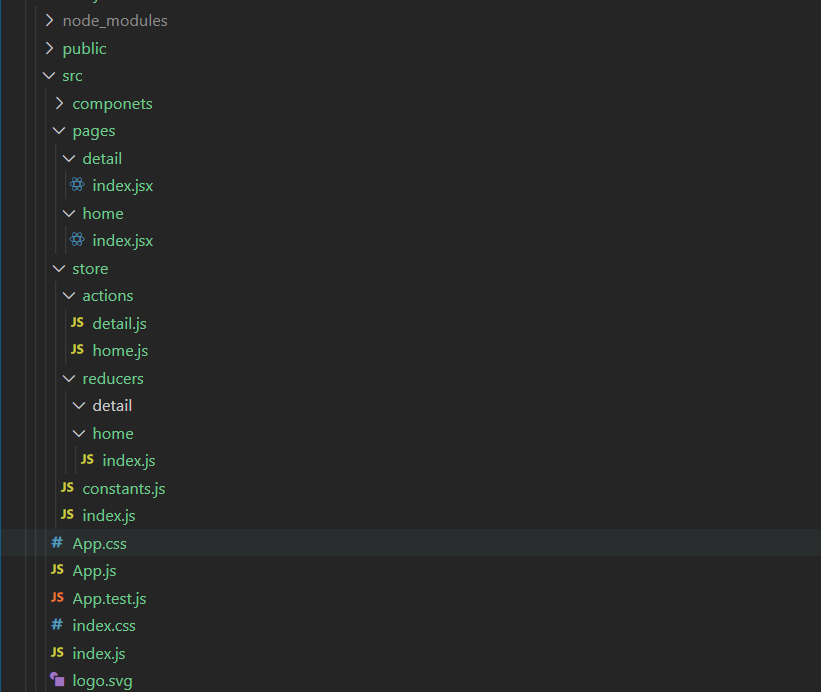
Task: Open App.test.js file
Action: tap(109, 599)
